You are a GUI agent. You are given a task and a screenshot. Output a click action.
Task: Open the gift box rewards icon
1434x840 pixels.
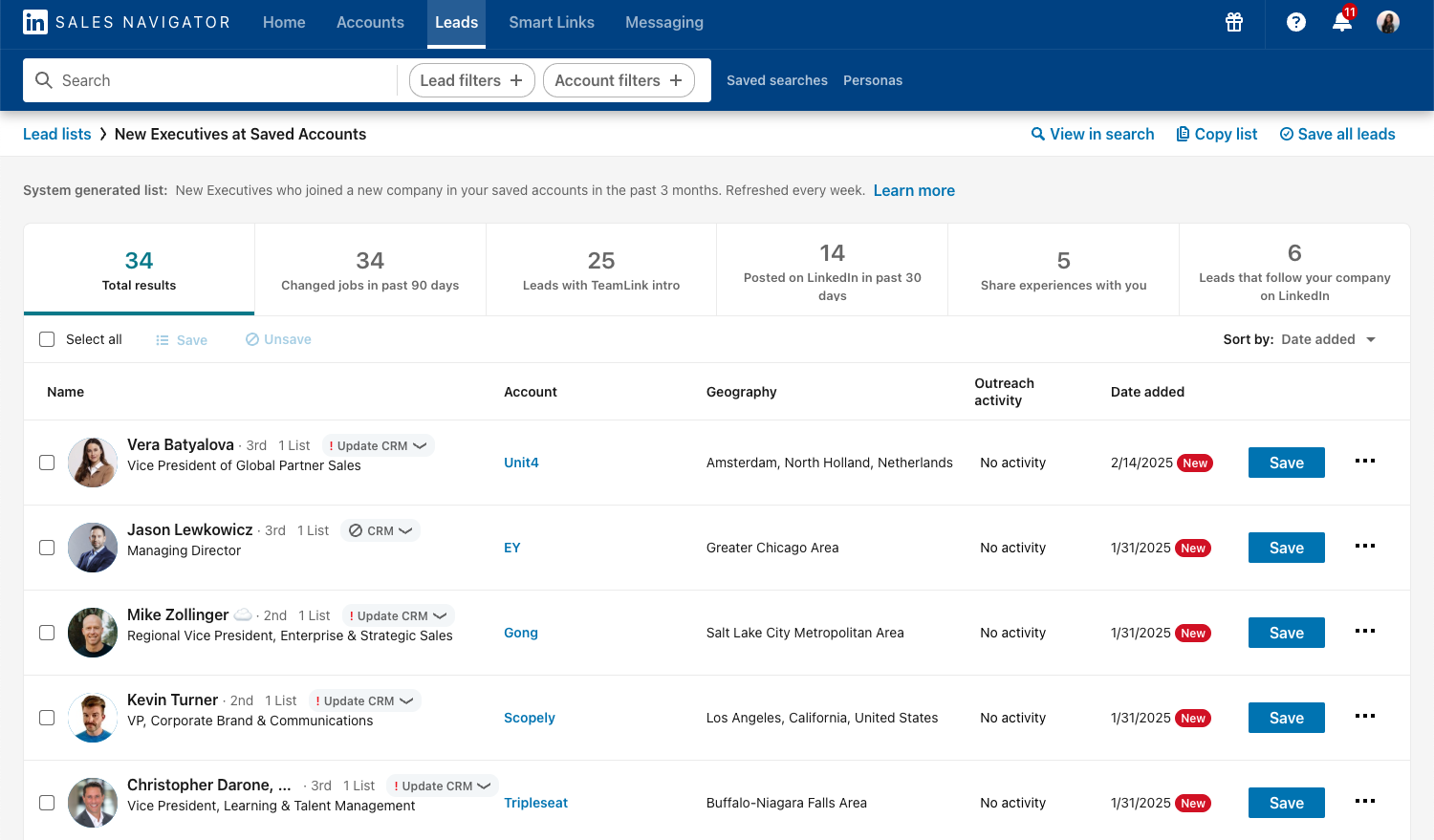1234,22
